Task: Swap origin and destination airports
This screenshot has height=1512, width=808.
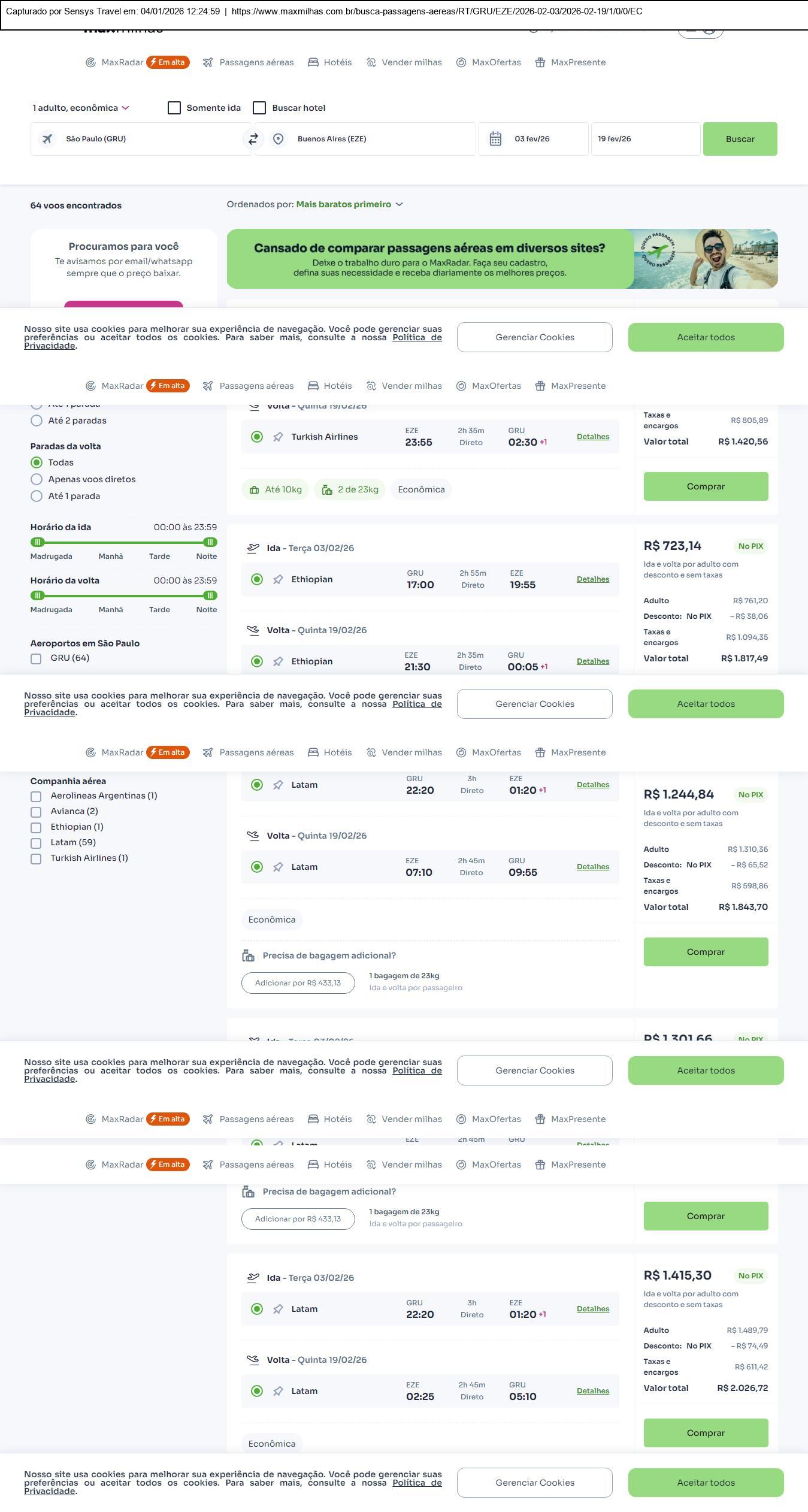Action: 253,139
